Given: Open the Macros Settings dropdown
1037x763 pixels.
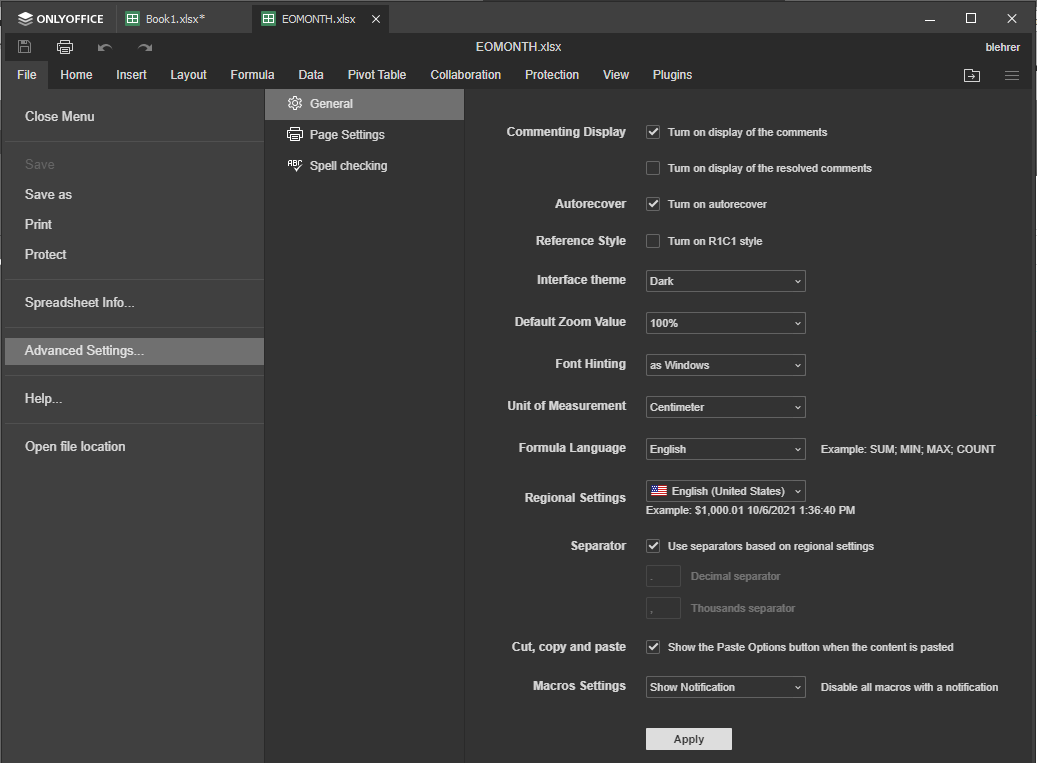Looking at the screenshot, I should [726, 687].
